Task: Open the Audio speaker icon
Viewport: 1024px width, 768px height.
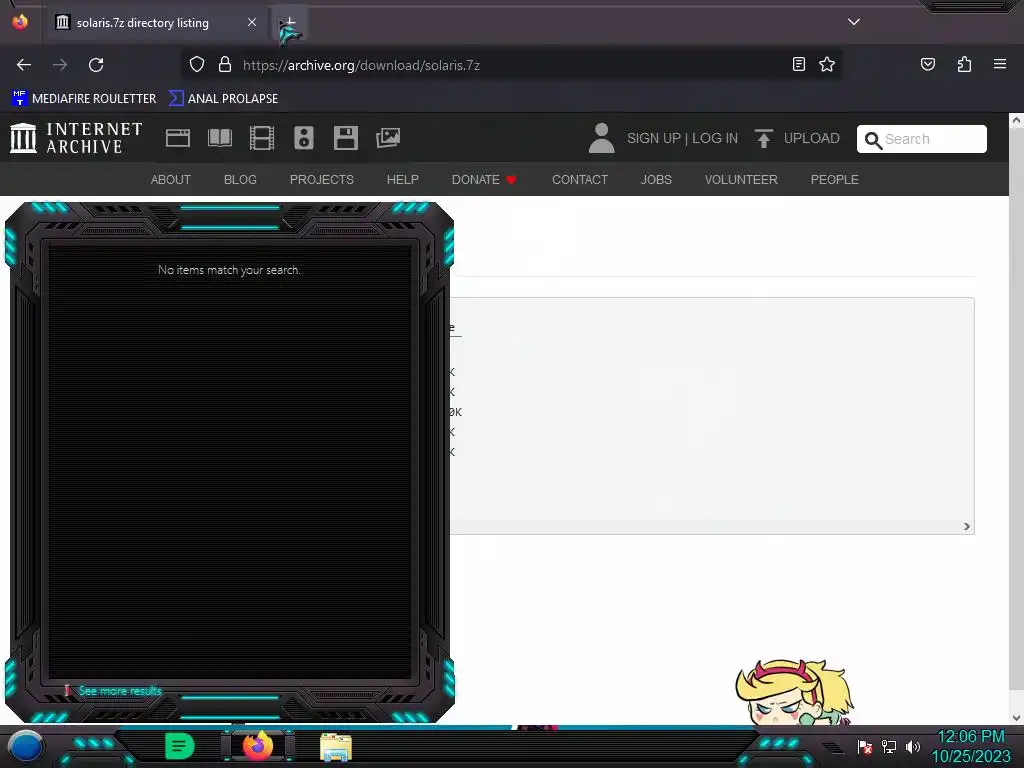Action: tap(304, 138)
